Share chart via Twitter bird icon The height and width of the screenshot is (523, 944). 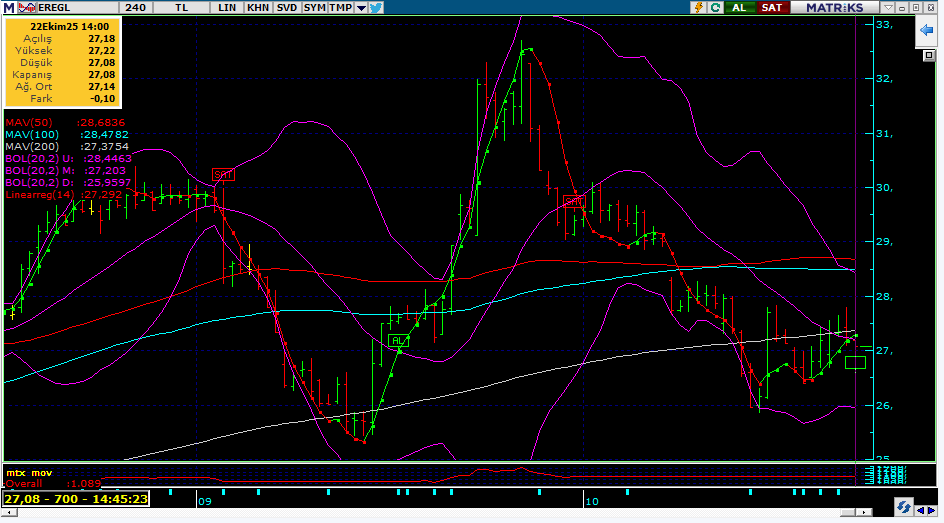click(x=376, y=7)
